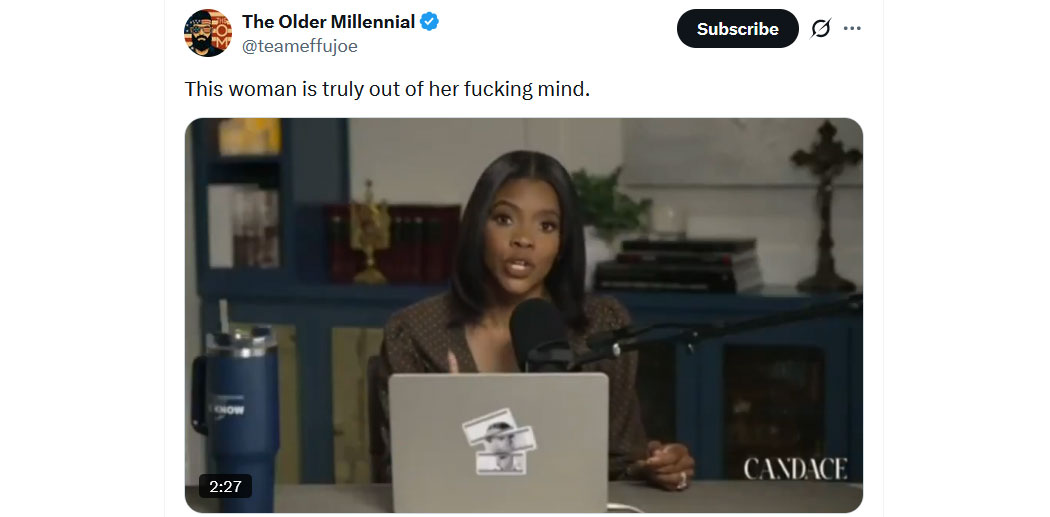Open The Older Millennial profile avatar
Viewport: 1050px width, 517px height.
point(208,33)
